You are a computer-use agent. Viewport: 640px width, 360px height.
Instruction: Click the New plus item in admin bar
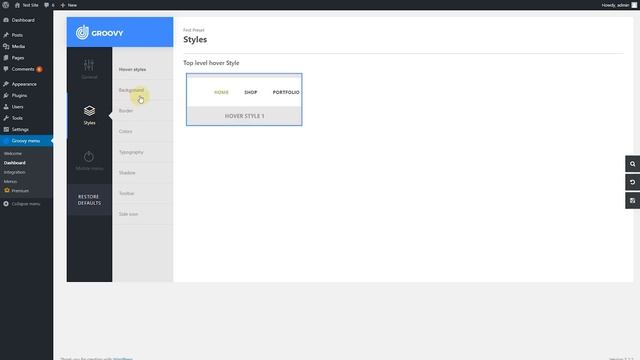pos(69,5)
